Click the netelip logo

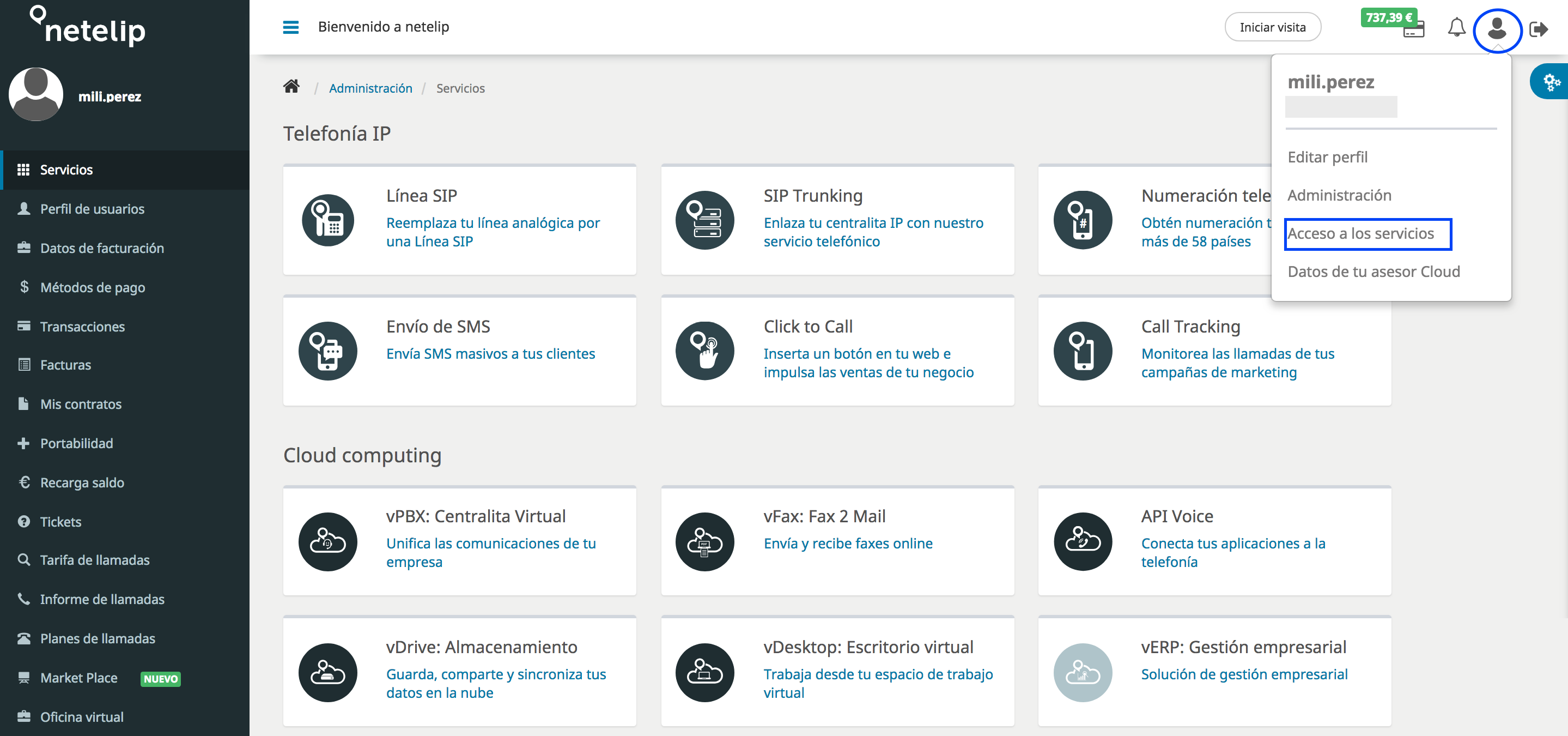tap(88, 26)
